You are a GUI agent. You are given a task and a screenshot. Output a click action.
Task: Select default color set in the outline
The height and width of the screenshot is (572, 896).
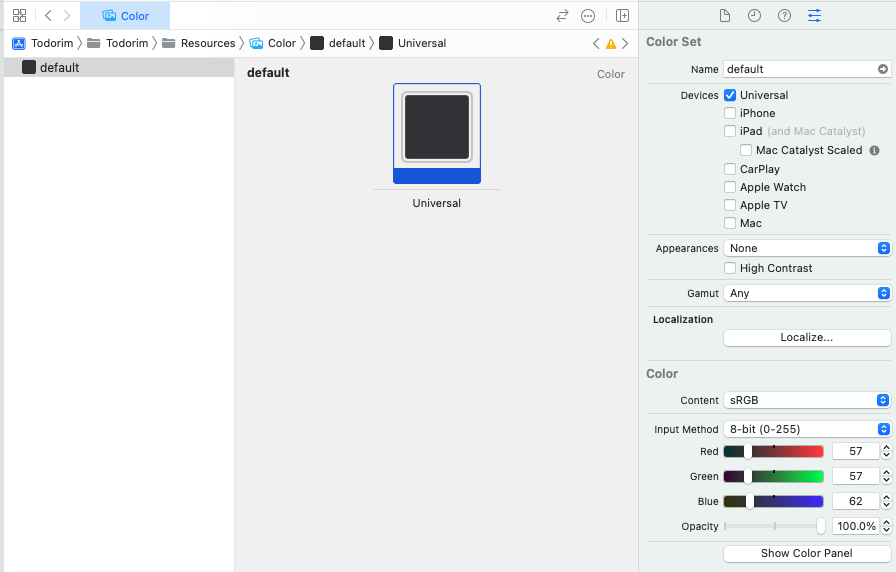pyautogui.click(x=119, y=67)
